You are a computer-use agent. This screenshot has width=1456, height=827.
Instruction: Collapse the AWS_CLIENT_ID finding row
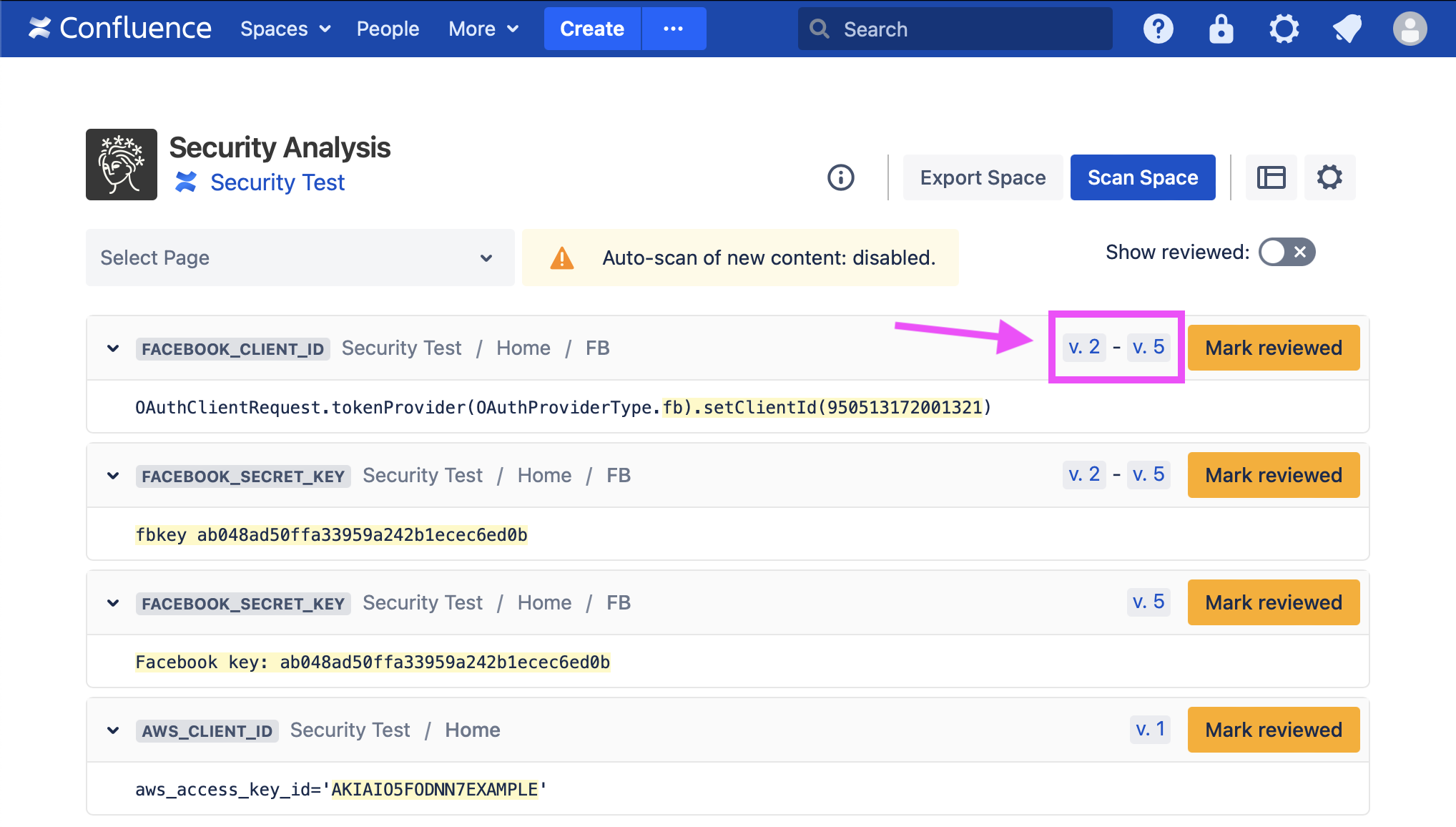113,730
